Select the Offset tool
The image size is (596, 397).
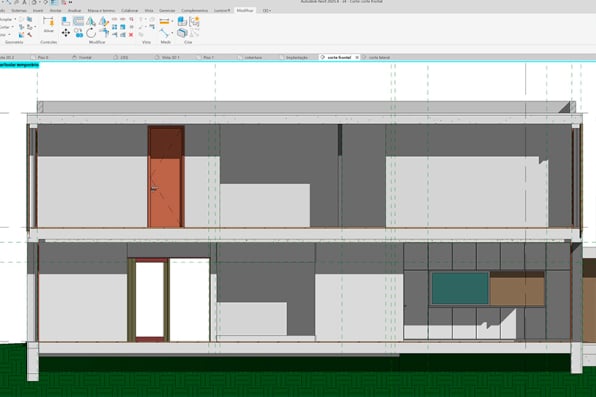pyautogui.click(x=78, y=22)
